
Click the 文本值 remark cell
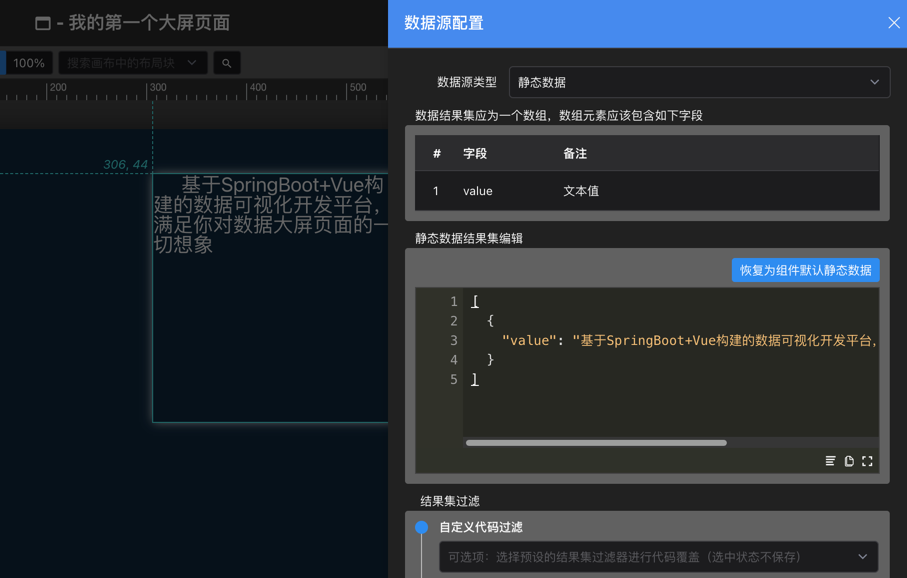(x=581, y=191)
